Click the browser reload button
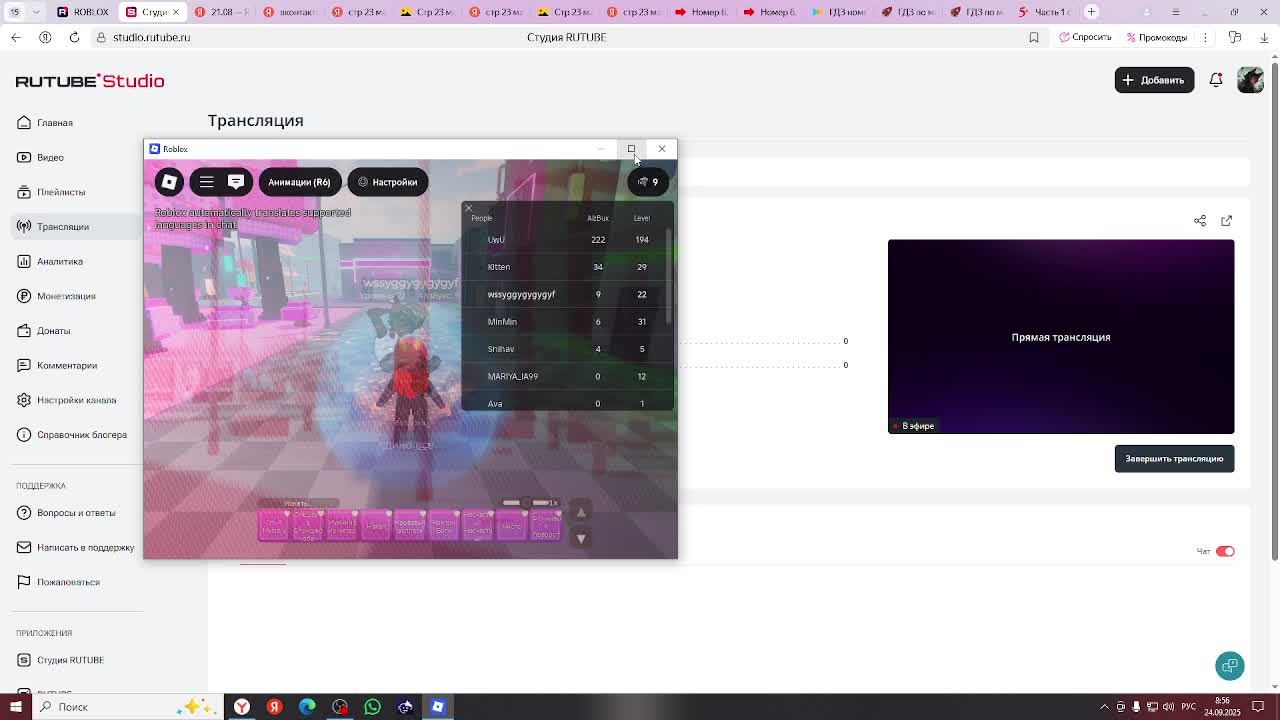 (x=74, y=37)
